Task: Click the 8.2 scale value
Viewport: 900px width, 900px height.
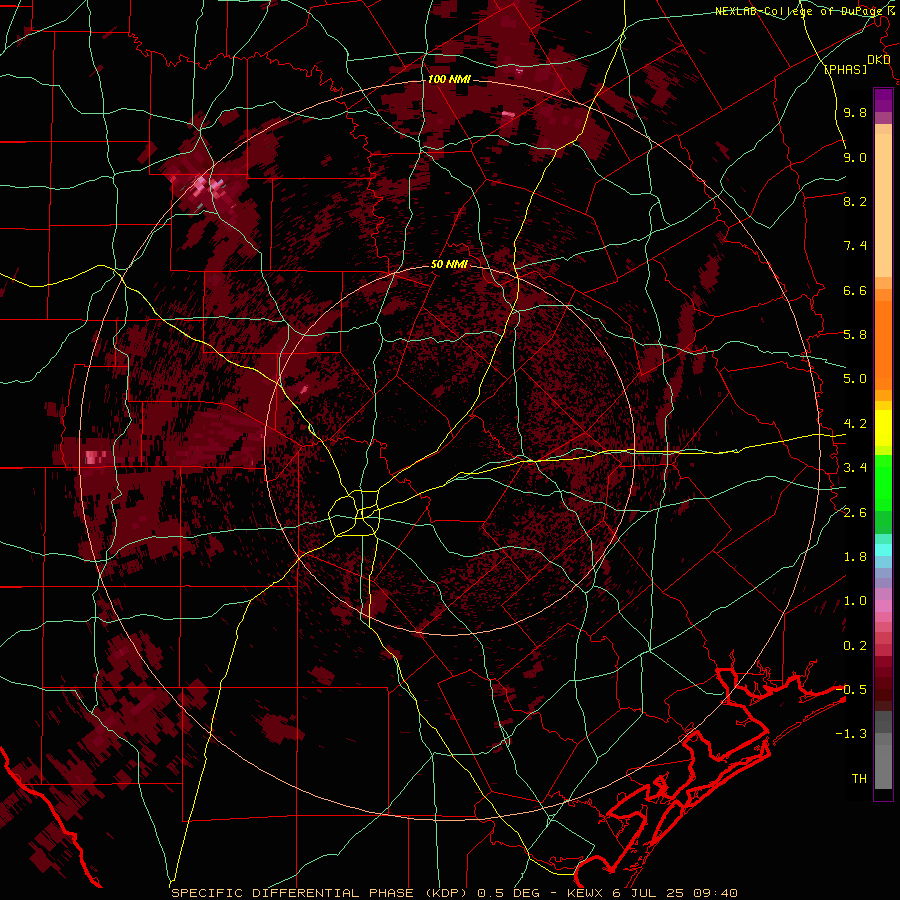Action: coord(855,201)
